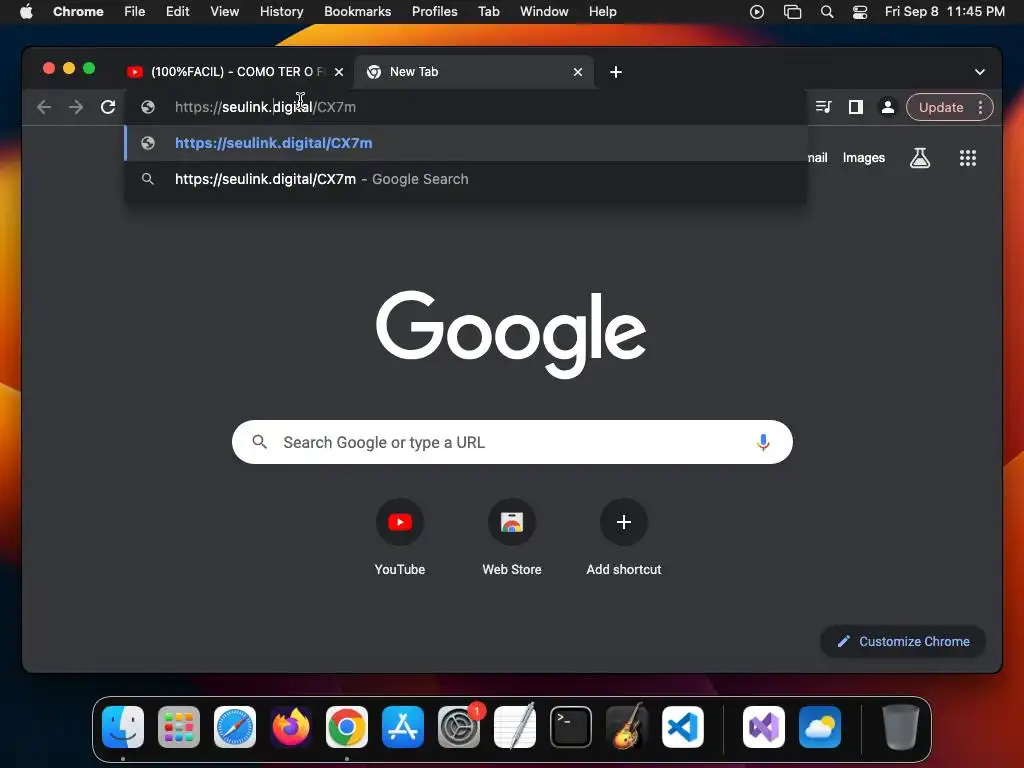Open the Help menu
Image resolution: width=1024 pixels, height=768 pixels.
(602, 12)
